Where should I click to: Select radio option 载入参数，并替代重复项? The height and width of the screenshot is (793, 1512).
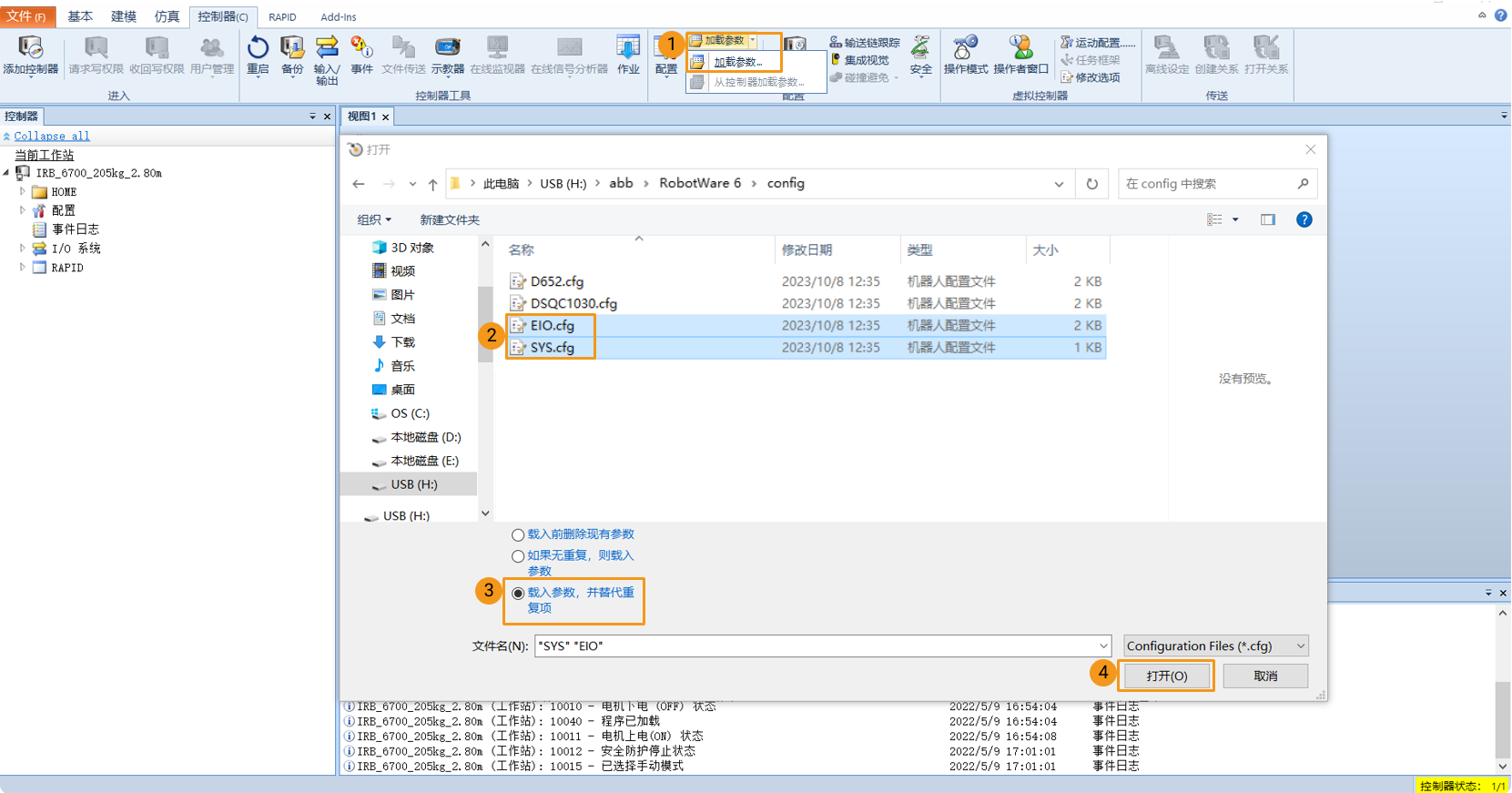pos(518,594)
